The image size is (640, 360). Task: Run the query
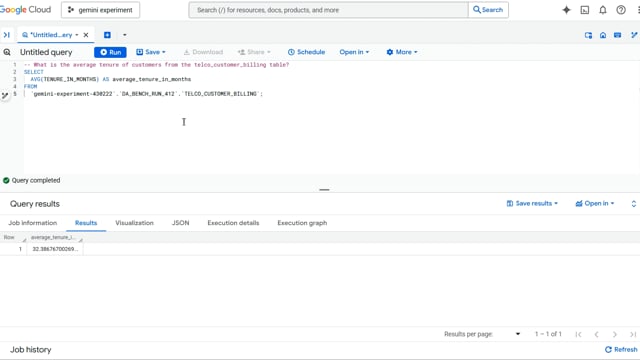click(110, 52)
